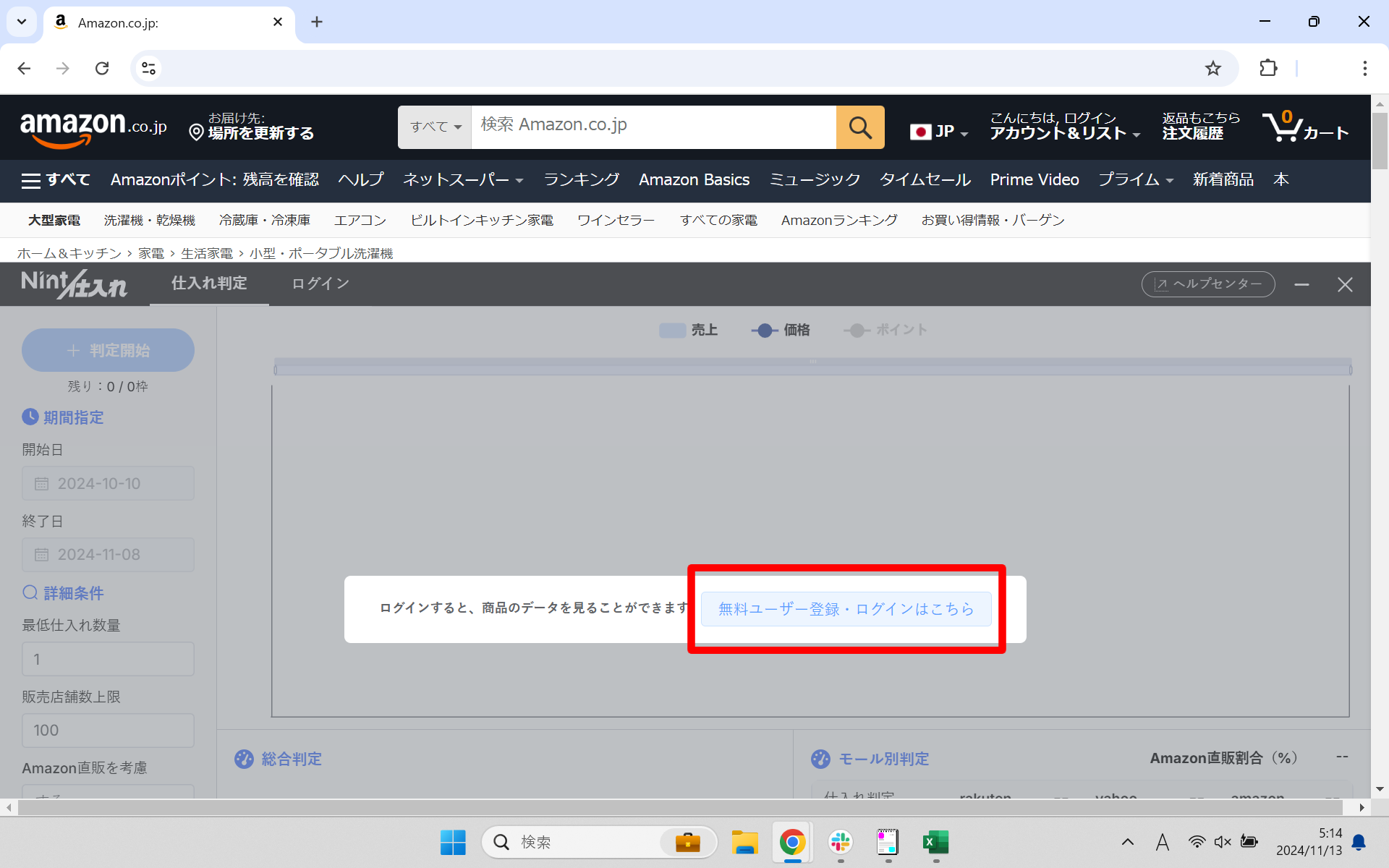Close the Nint panel with X icon
Viewport: 1389px width, 868px height.
coord(1345,285)
